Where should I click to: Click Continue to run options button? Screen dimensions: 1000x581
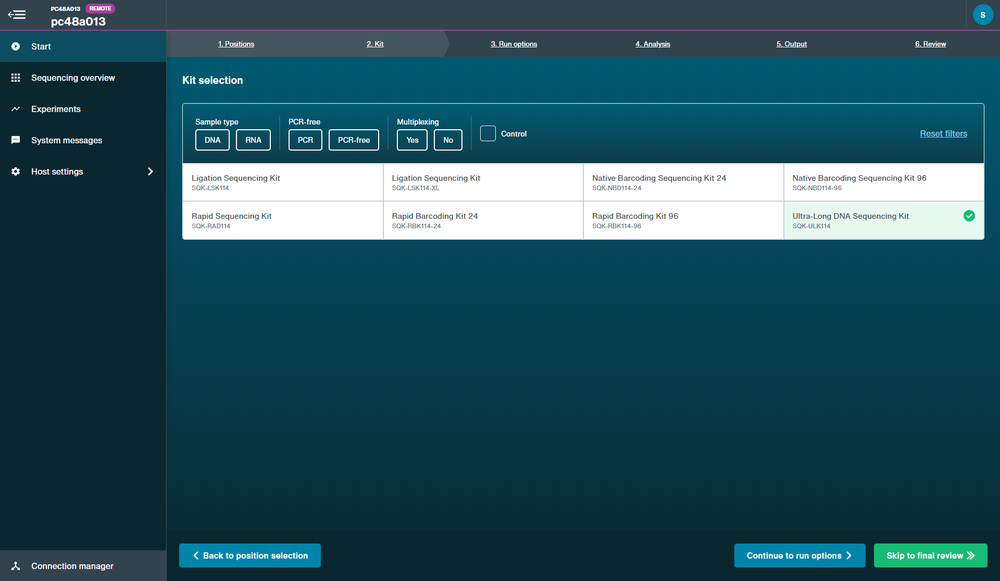(800, 555)
